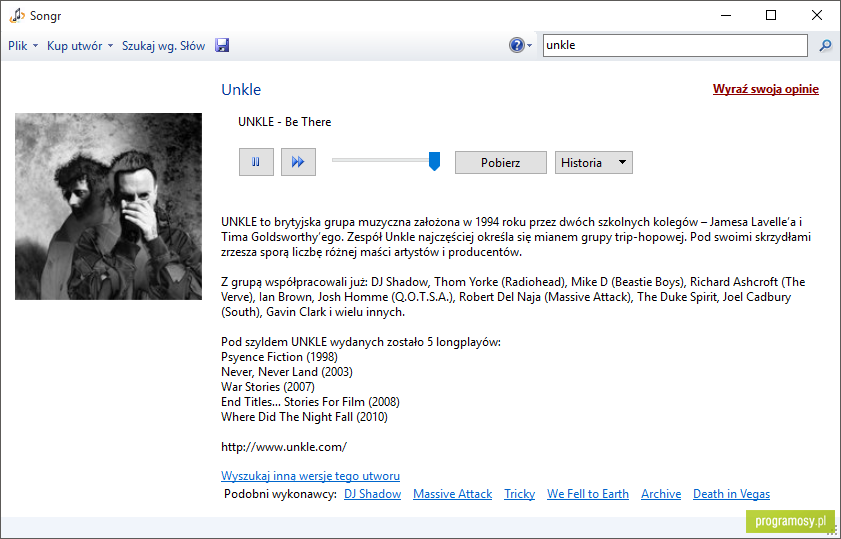Pause the playing track
841x539 pixels.
tap(256, 162)
